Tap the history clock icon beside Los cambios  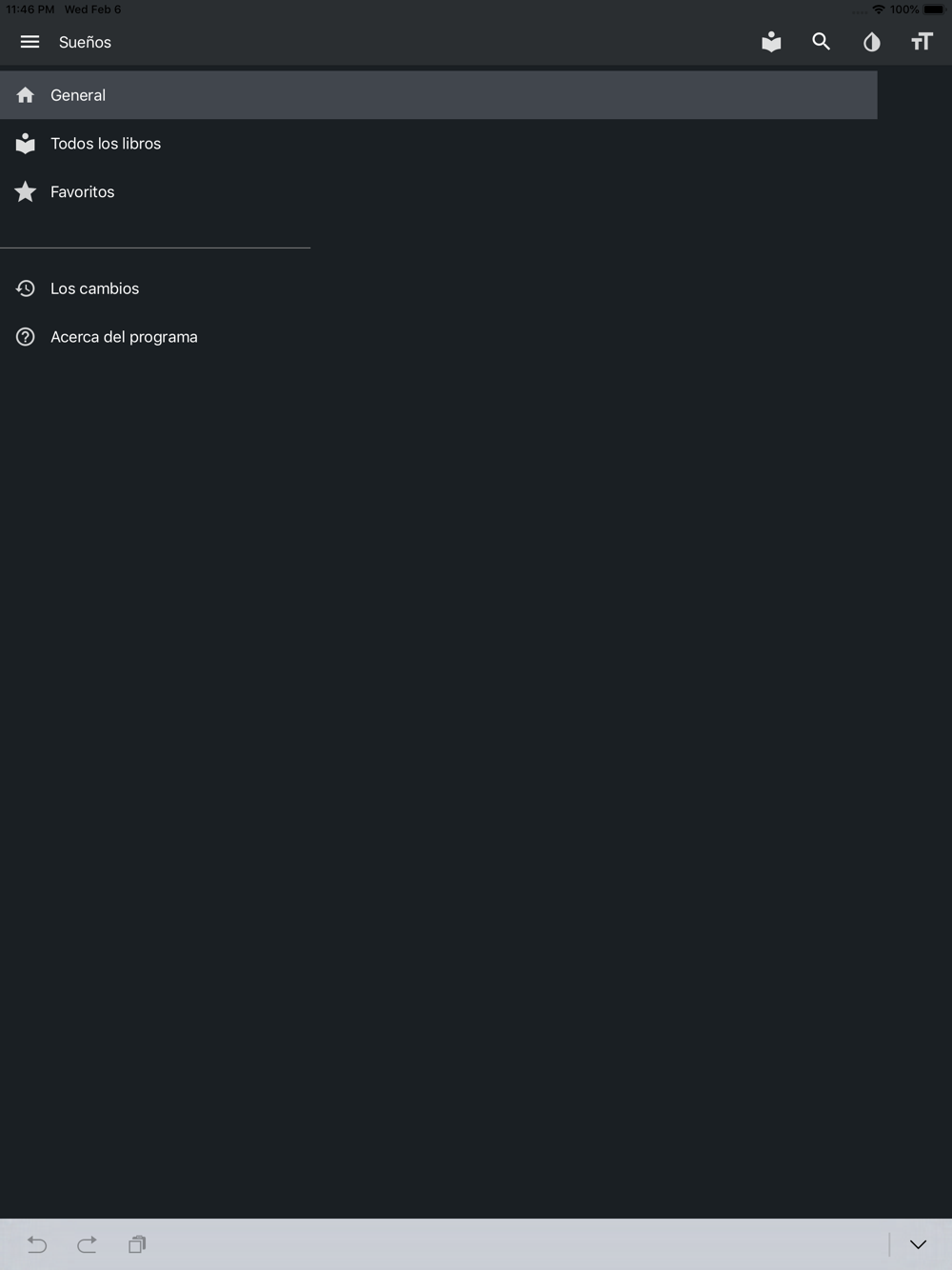coord(26,288)
